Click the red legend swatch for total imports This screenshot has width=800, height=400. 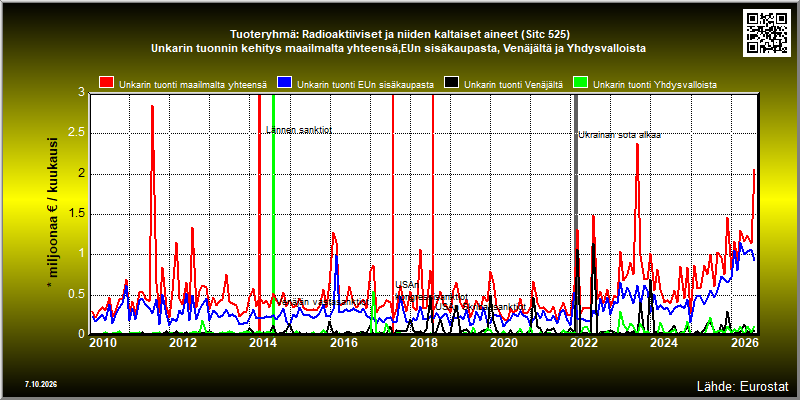(x=107, y=83)
